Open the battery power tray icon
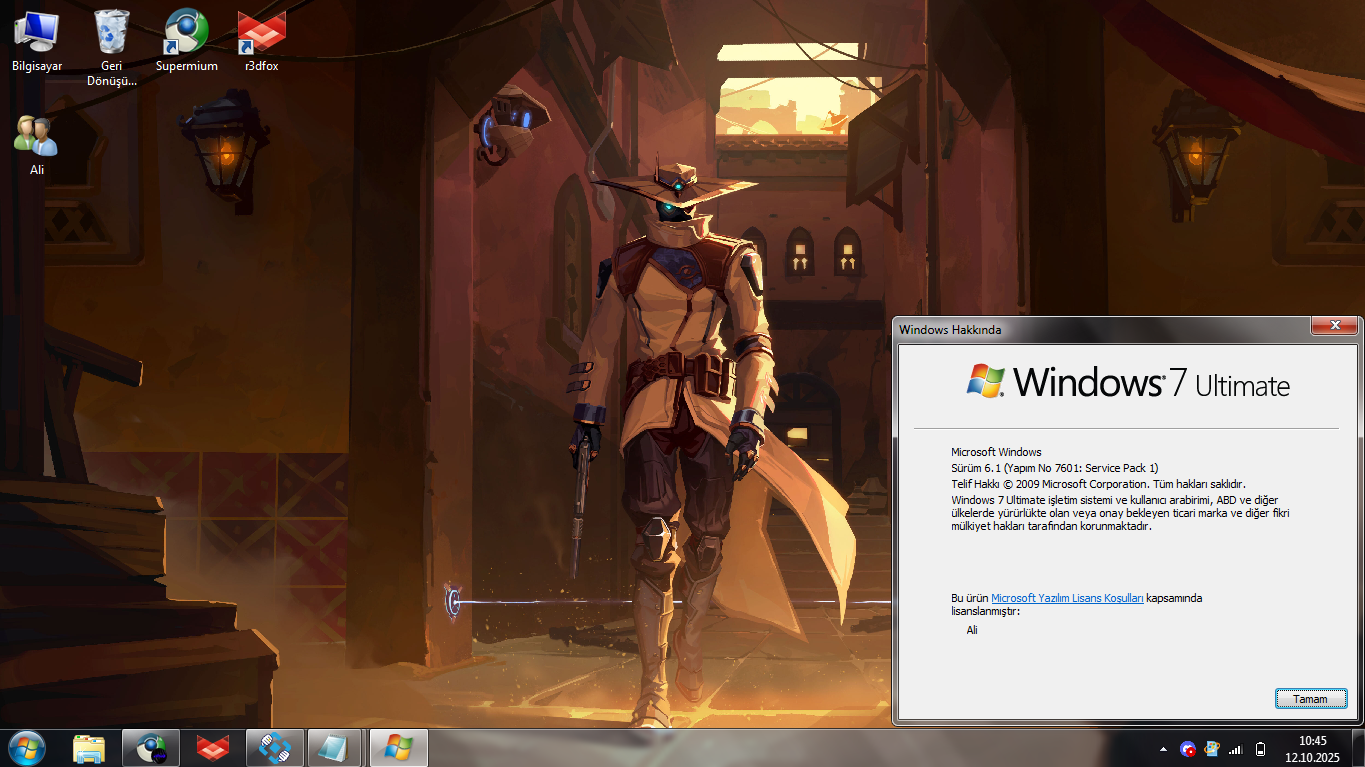 point(1260,749)
